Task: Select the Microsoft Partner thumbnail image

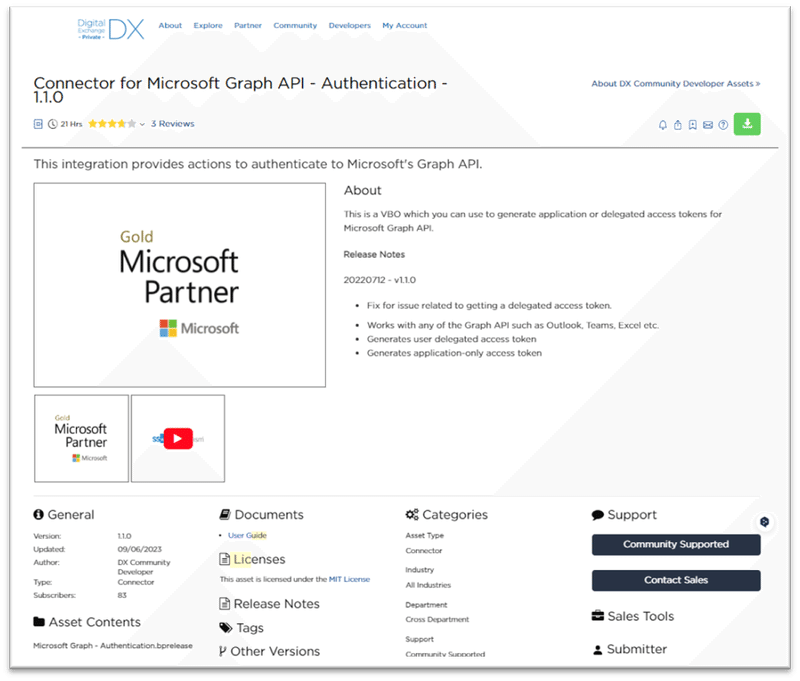Action: click(82, 438)
